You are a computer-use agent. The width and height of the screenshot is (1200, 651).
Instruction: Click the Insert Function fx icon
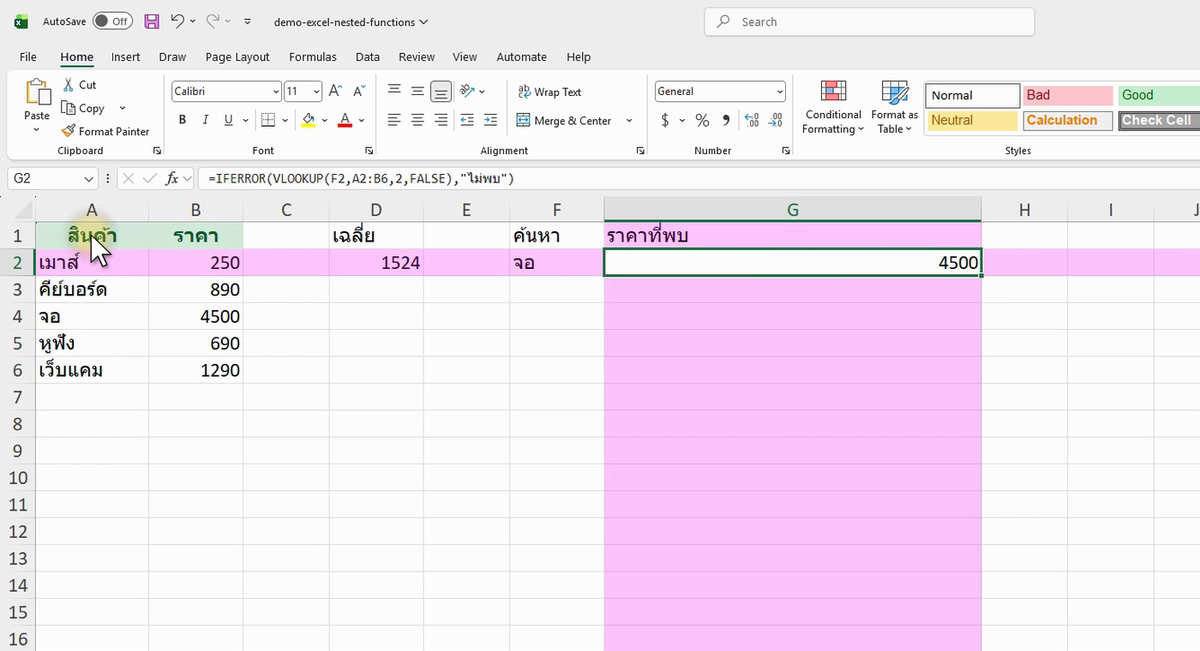point(173,178)
